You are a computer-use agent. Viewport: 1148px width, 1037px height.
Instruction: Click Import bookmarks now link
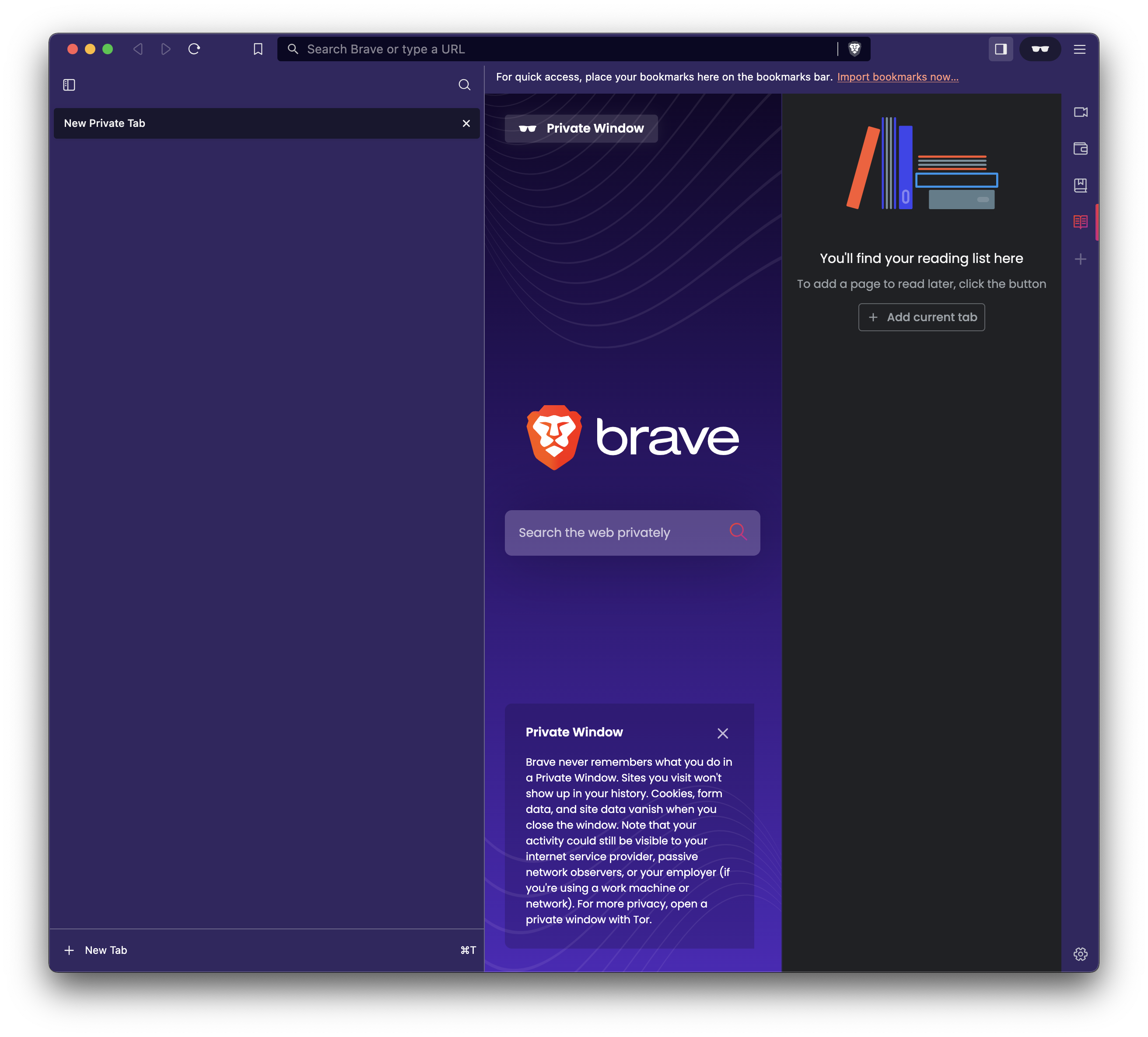(898, 76)
